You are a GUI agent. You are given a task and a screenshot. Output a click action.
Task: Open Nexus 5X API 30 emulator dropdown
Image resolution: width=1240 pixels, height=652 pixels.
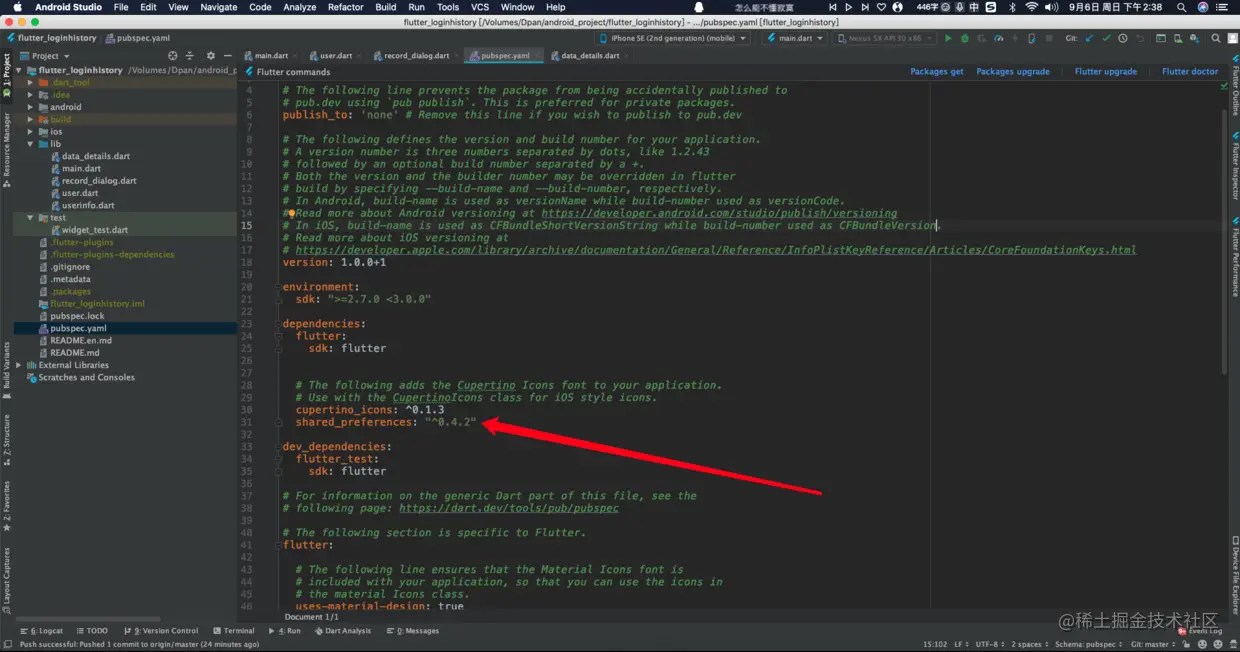(x=886, y=38)
